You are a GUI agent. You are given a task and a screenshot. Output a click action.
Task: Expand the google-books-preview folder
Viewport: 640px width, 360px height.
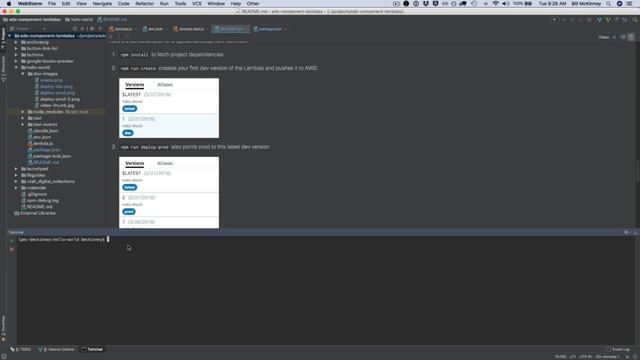(x=16, y=61)
